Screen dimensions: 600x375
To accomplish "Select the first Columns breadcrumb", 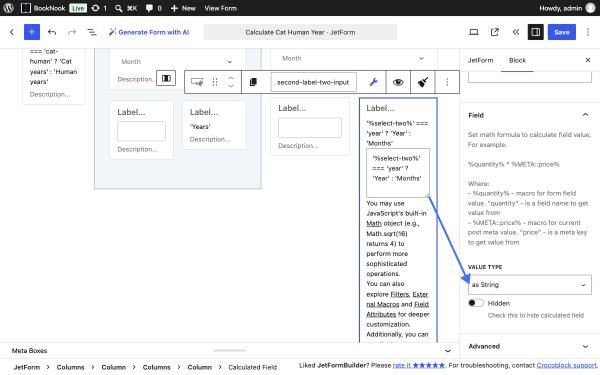I will click(70, 367).
